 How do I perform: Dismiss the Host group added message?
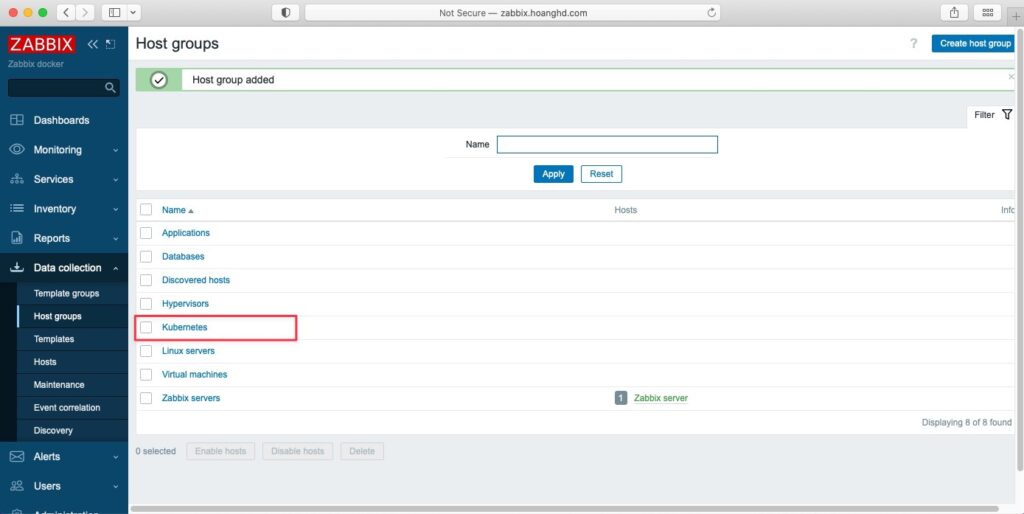1011,76
